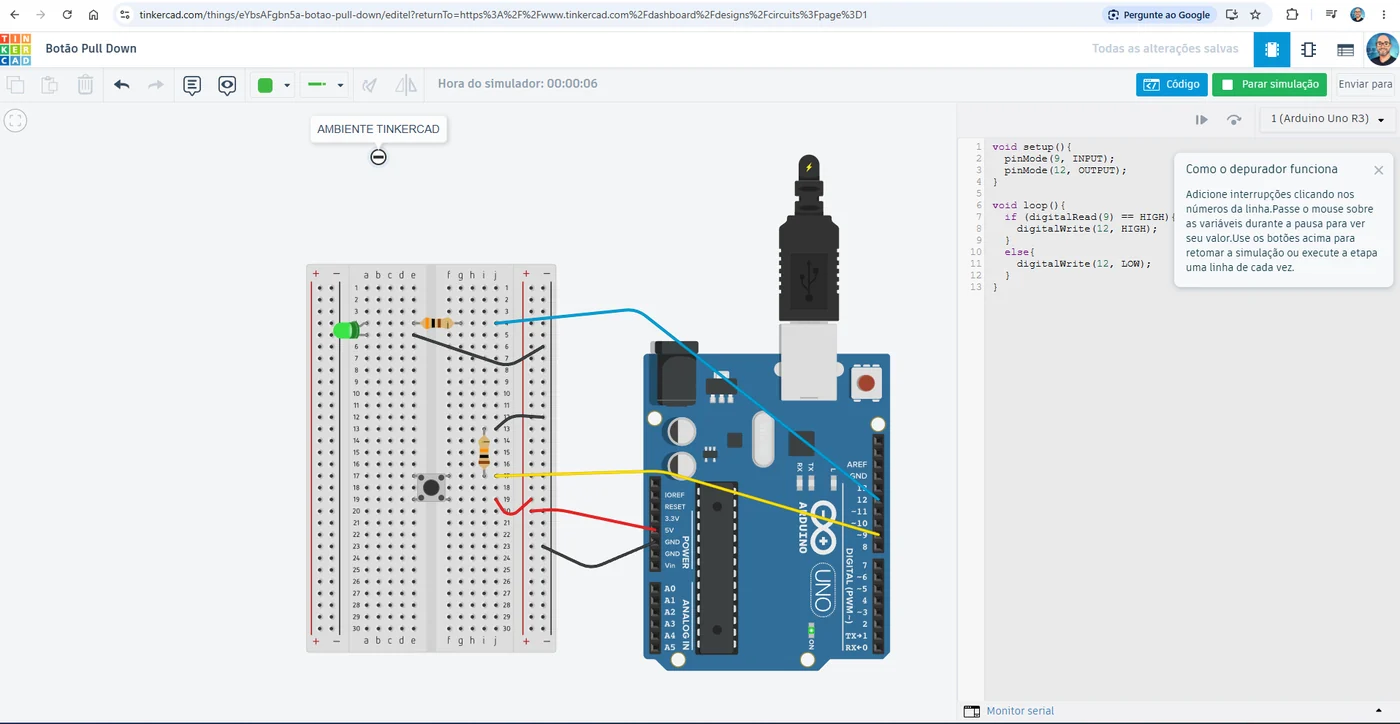Stop the simulation
This screenshot has width=1400, height=724.
(1269, 85)
